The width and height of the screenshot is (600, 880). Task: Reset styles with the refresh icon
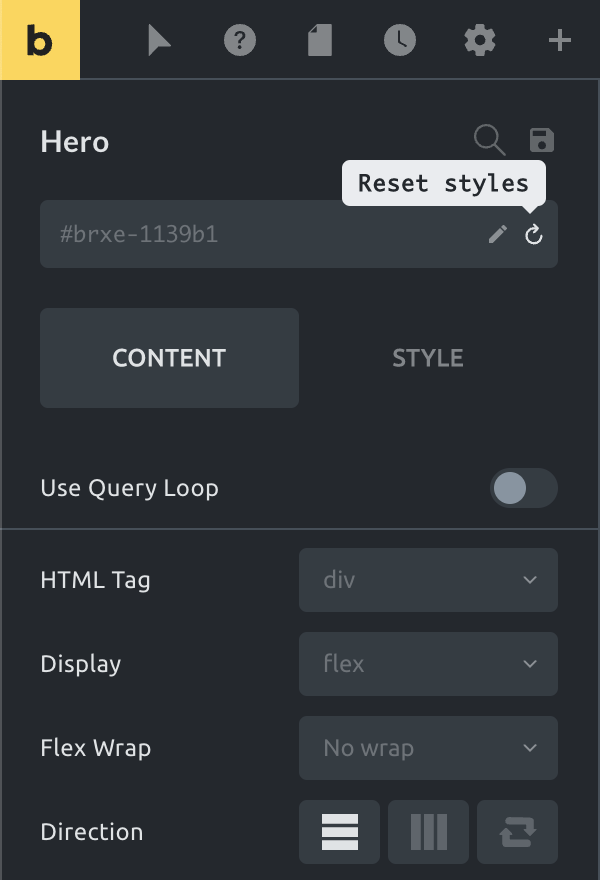[533, 234]
